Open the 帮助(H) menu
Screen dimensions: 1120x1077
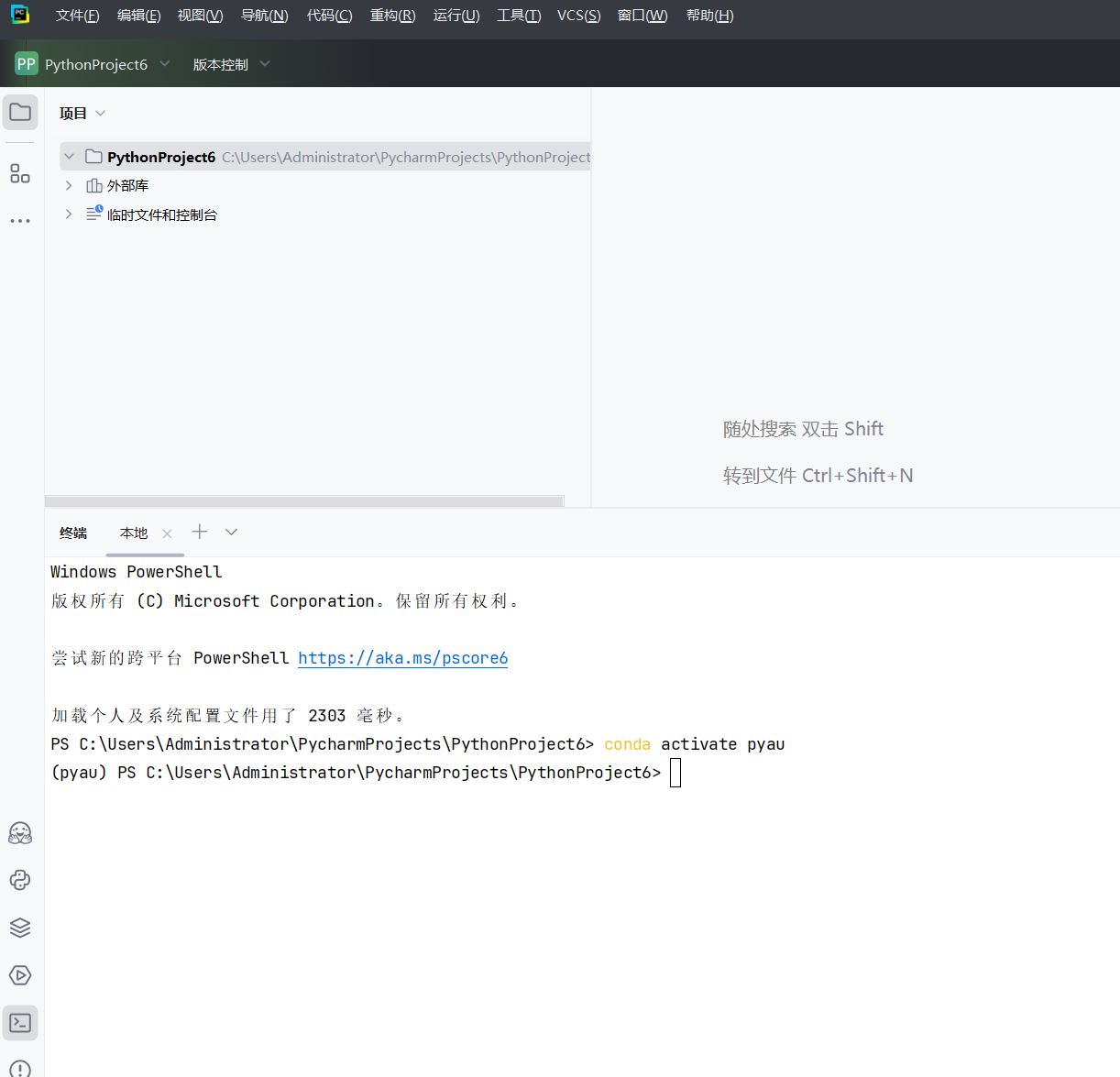[710, 16]
